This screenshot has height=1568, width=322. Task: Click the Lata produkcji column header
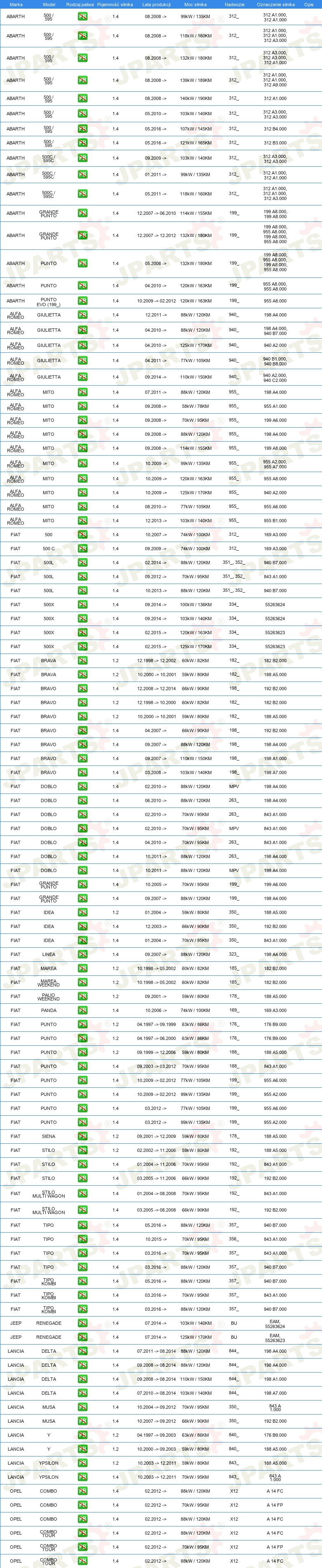tap(156, 4)
